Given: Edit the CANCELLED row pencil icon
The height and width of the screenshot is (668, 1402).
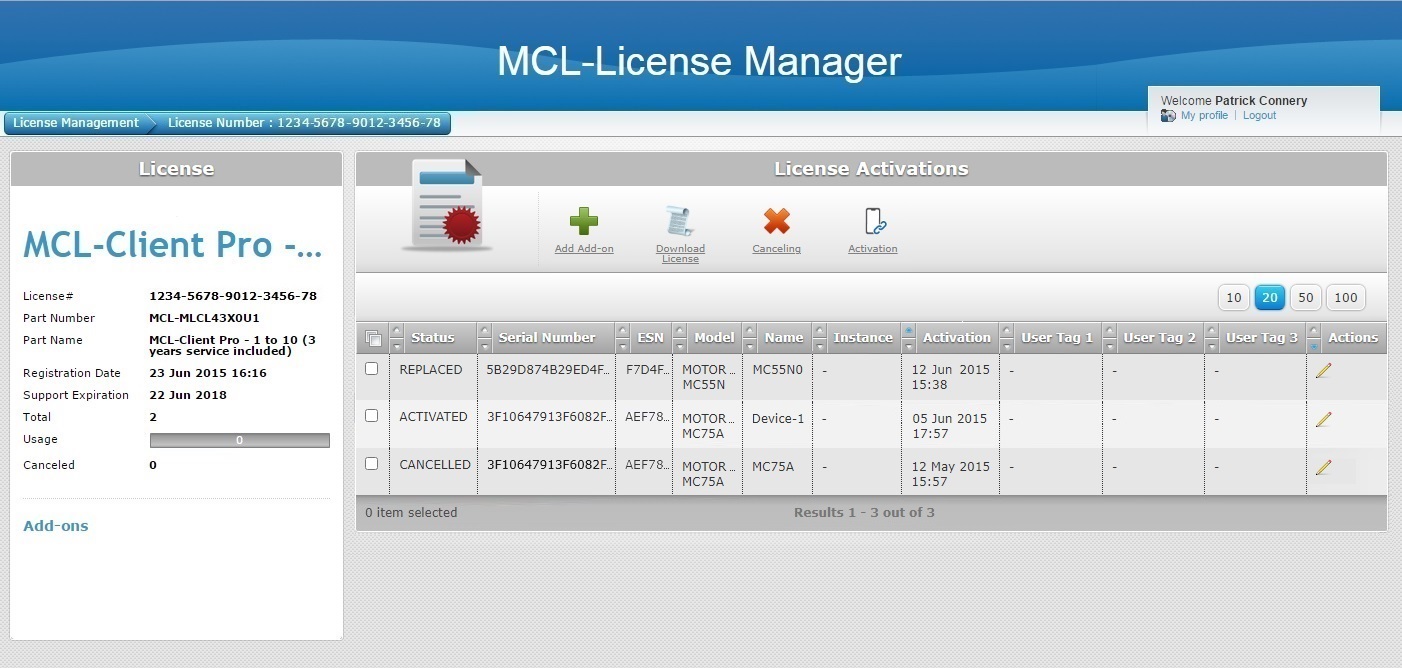Looking at the screenshot, I should 1323,467.
